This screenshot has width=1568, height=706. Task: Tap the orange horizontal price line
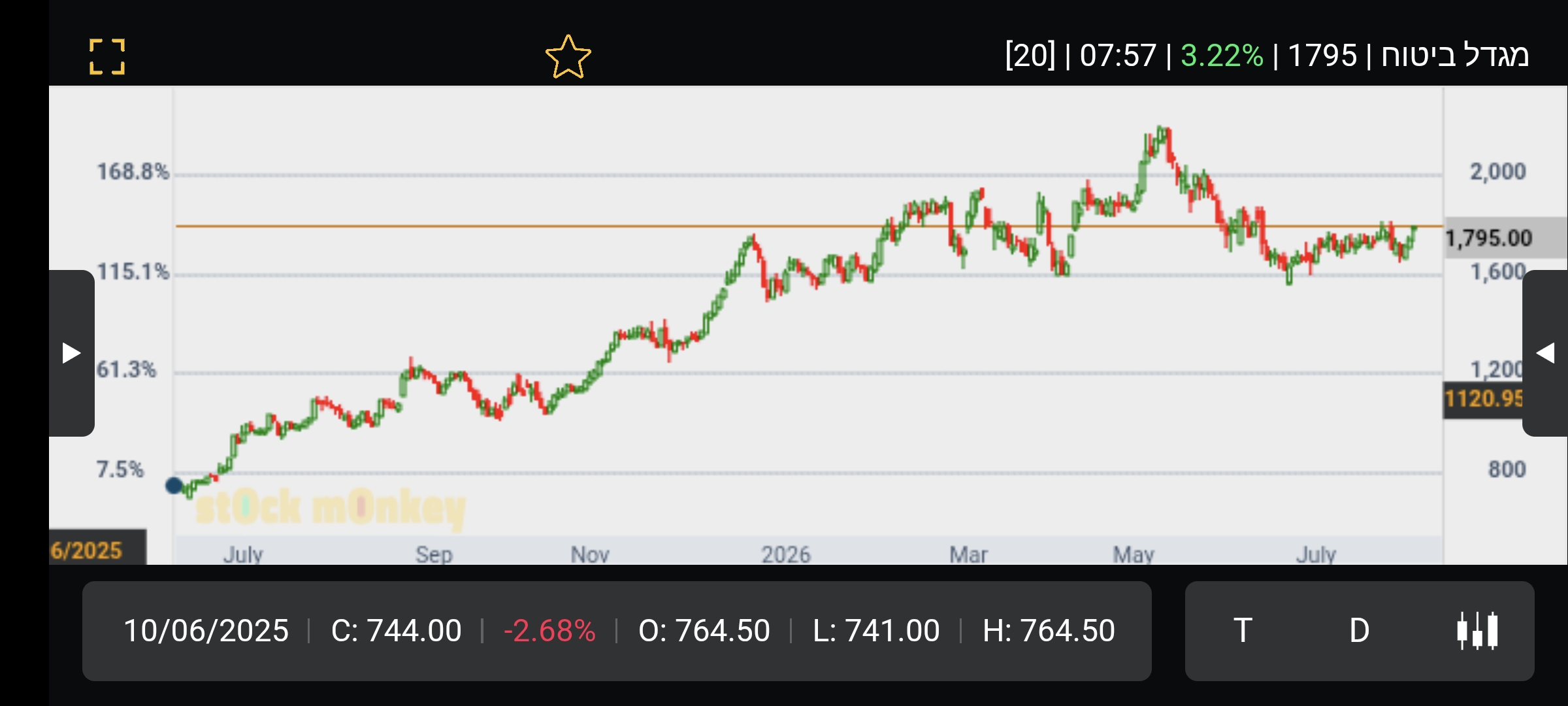coord(809,226)
